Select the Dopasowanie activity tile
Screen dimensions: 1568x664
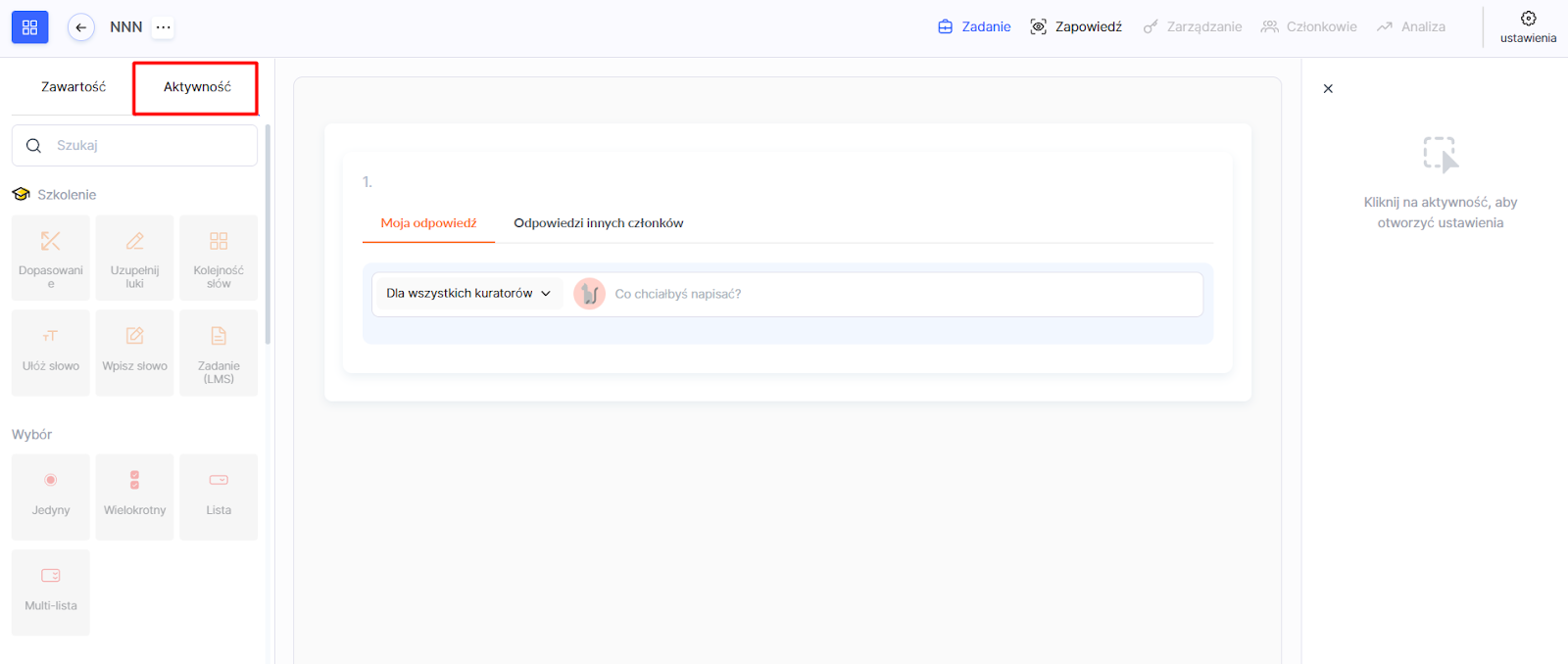(51, 258)
